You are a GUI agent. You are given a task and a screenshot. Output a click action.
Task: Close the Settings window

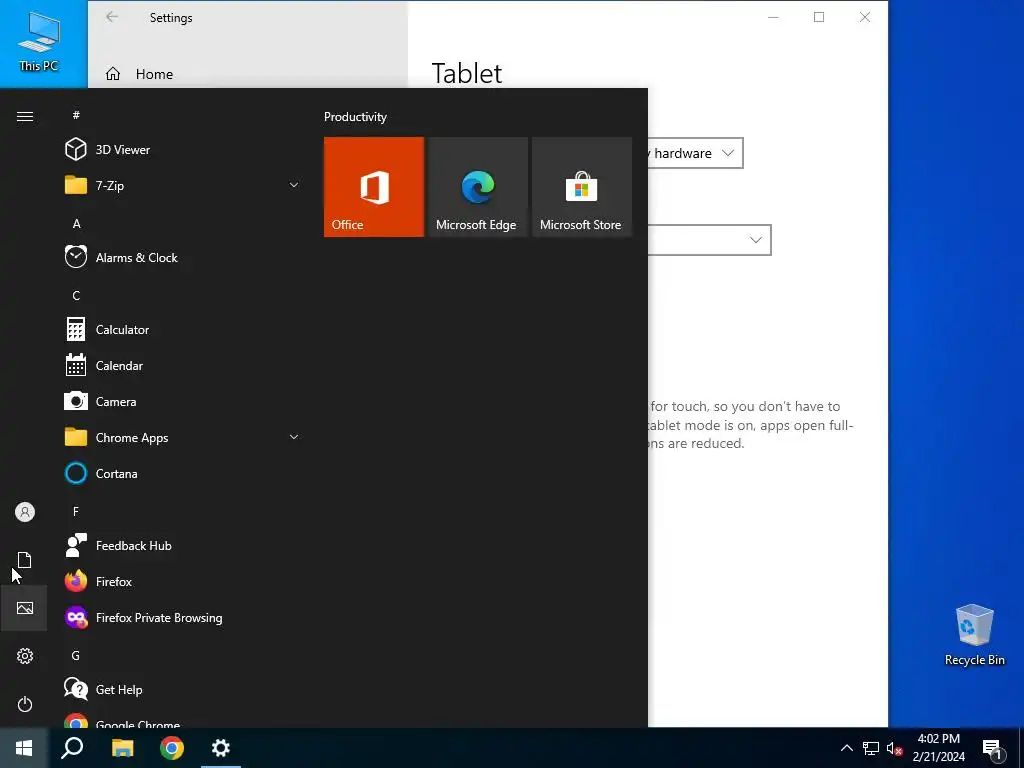click(865, 18)
